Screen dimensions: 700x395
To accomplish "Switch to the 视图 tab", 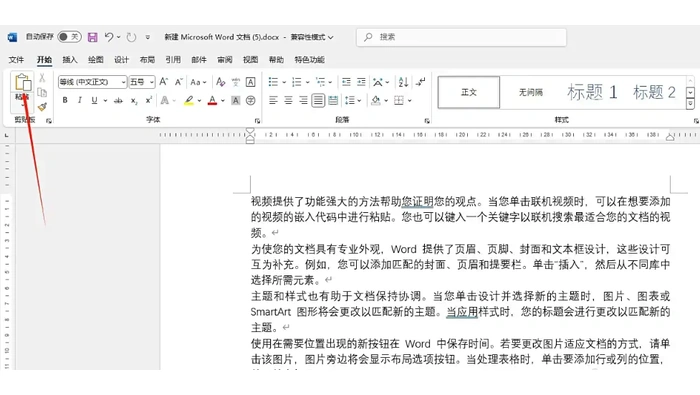I will tap(250, 60).
